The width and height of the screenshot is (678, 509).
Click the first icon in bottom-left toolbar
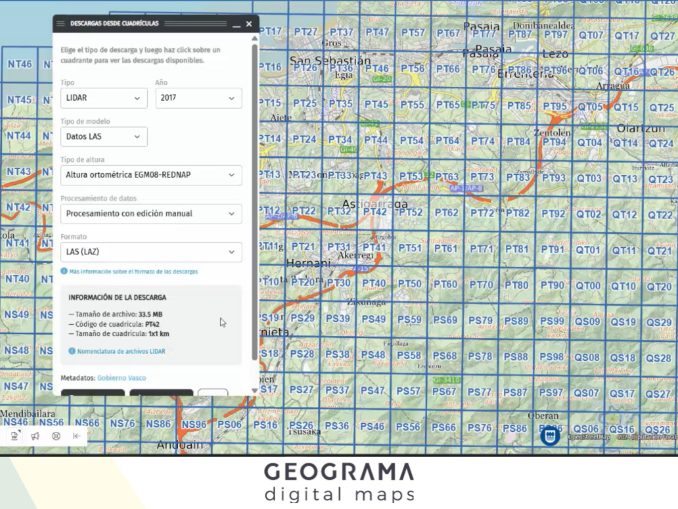(x=15, y=436)
